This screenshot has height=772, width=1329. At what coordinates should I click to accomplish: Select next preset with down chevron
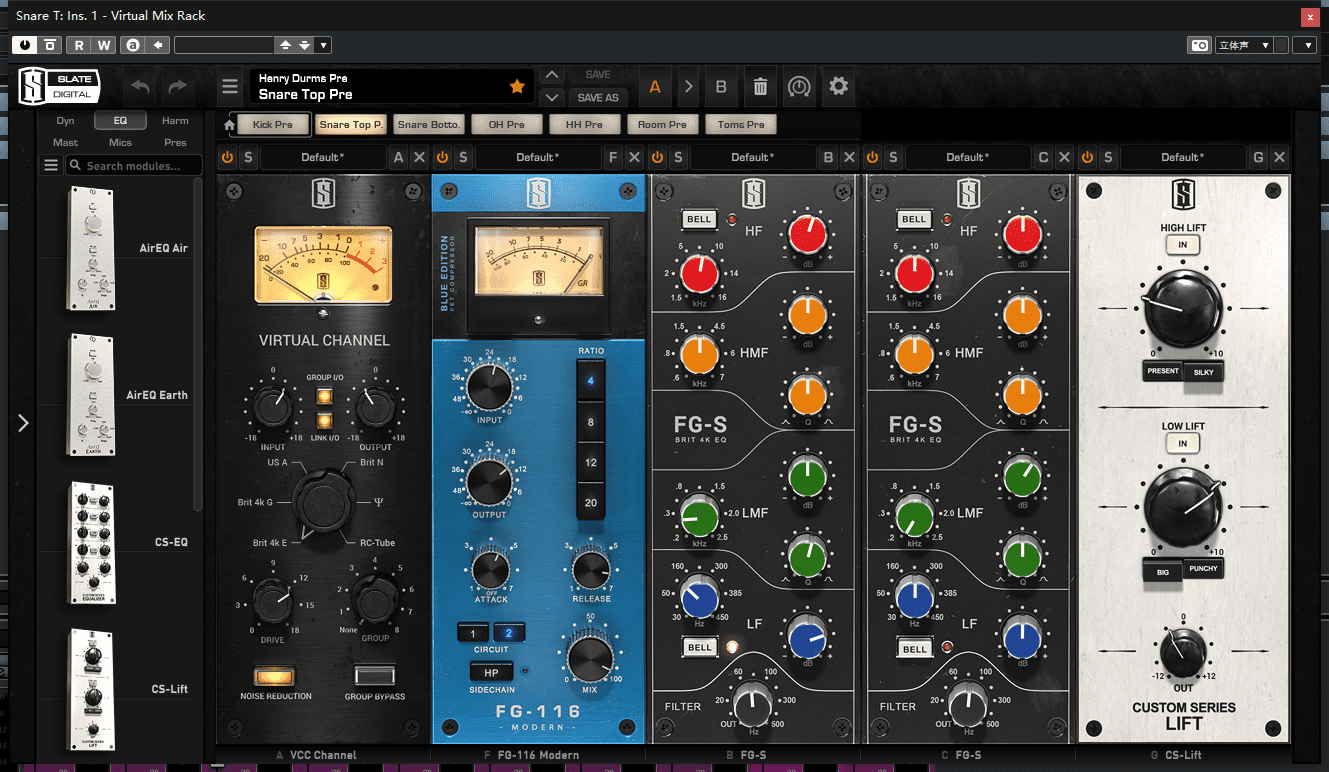point(551,97)
